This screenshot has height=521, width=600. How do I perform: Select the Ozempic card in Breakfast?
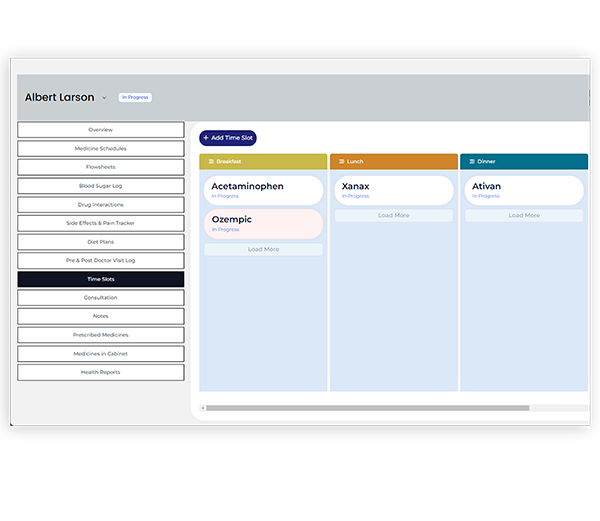pyautogui.click(x=264, y=224)
